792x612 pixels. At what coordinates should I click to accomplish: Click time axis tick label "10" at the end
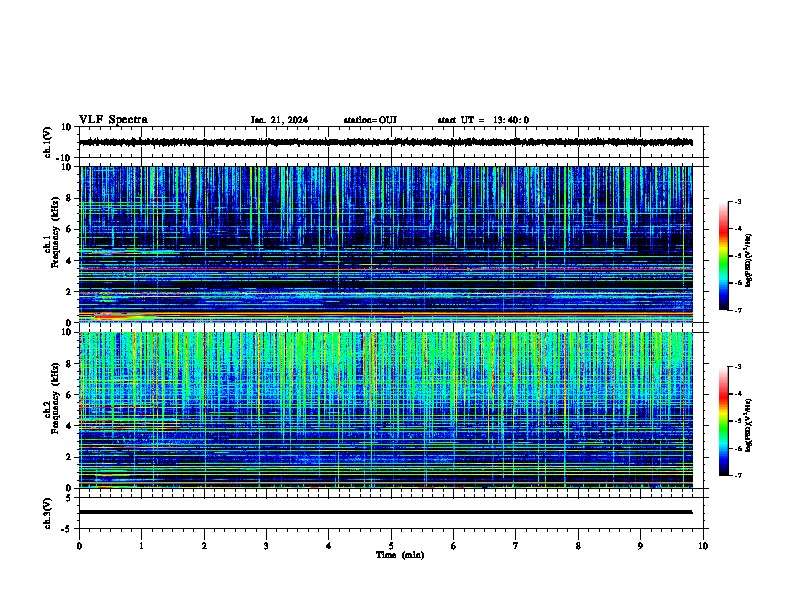[703, 546]
